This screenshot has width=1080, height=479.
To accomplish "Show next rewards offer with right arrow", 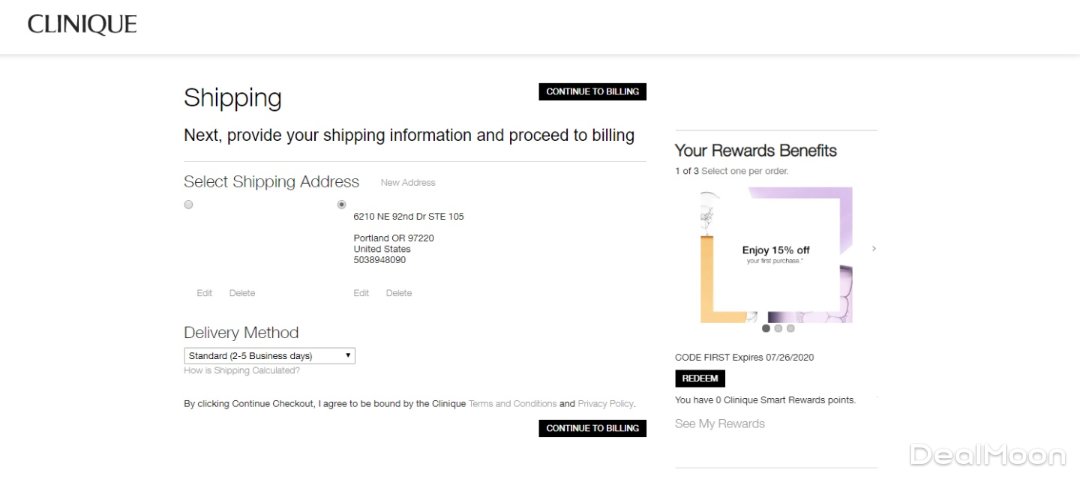I will click(x=874, y=248).
